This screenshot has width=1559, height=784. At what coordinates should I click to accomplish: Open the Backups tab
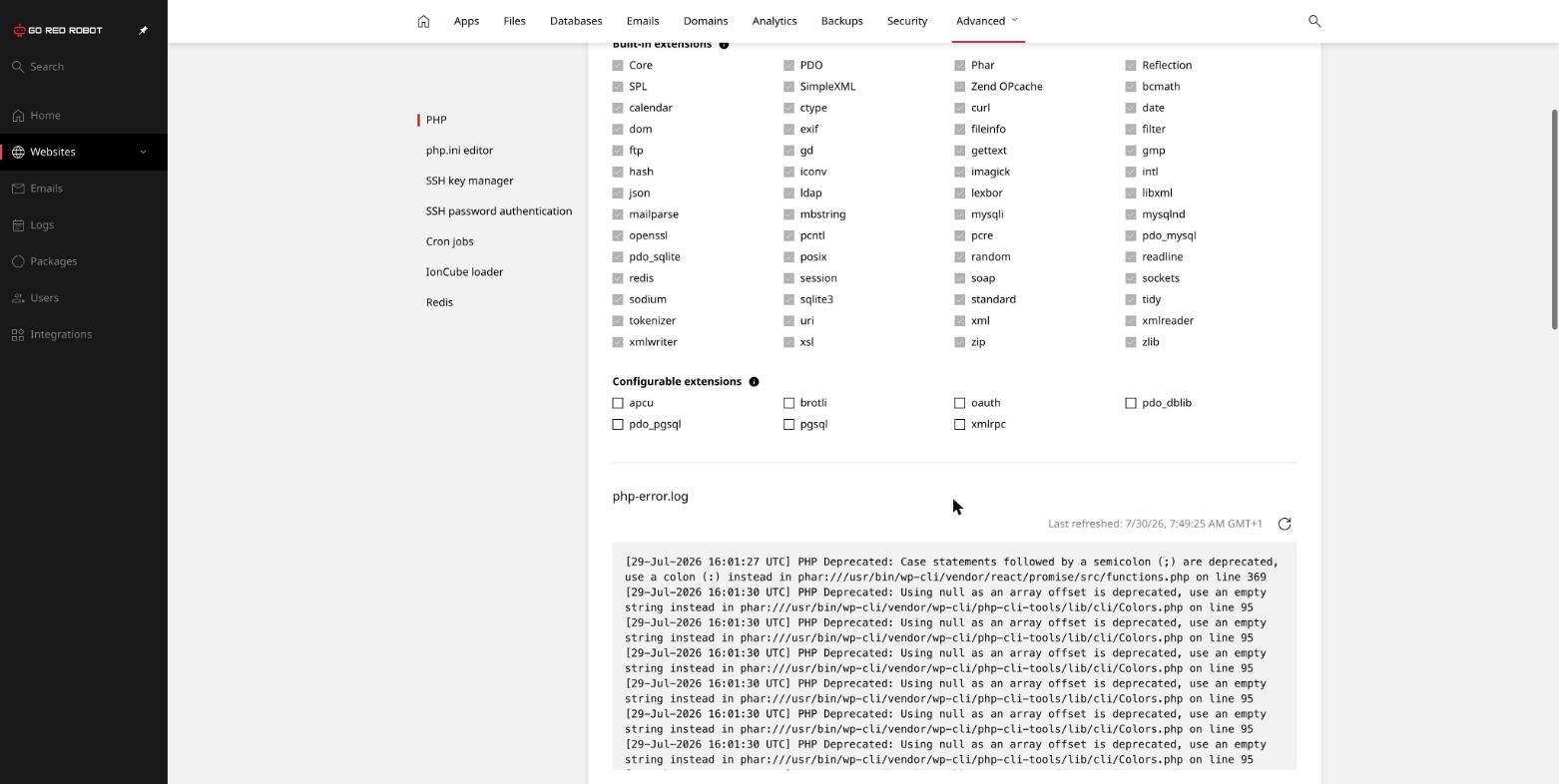[x=841, y=21]
